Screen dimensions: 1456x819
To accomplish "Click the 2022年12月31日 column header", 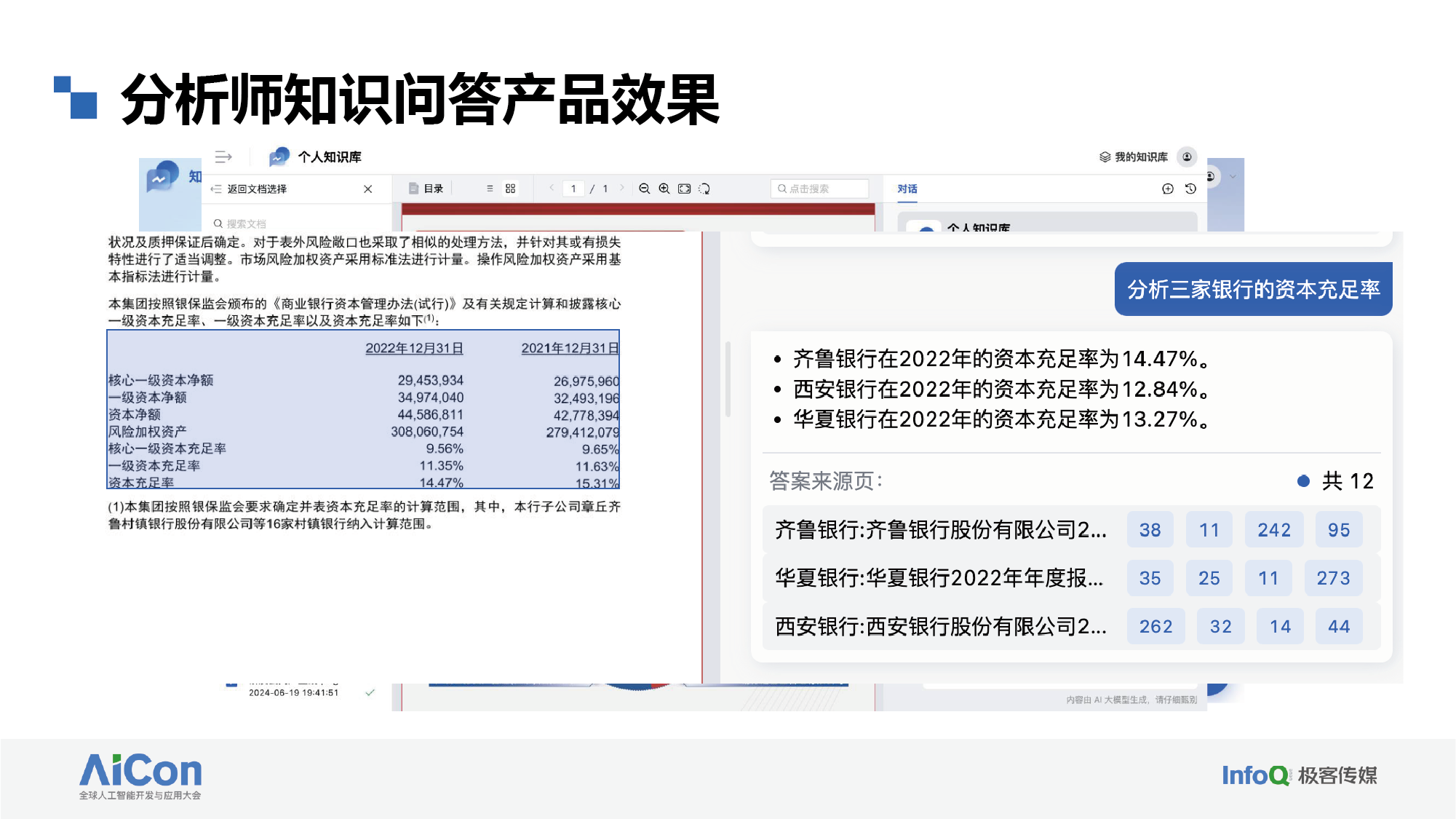I will point(414,349).
